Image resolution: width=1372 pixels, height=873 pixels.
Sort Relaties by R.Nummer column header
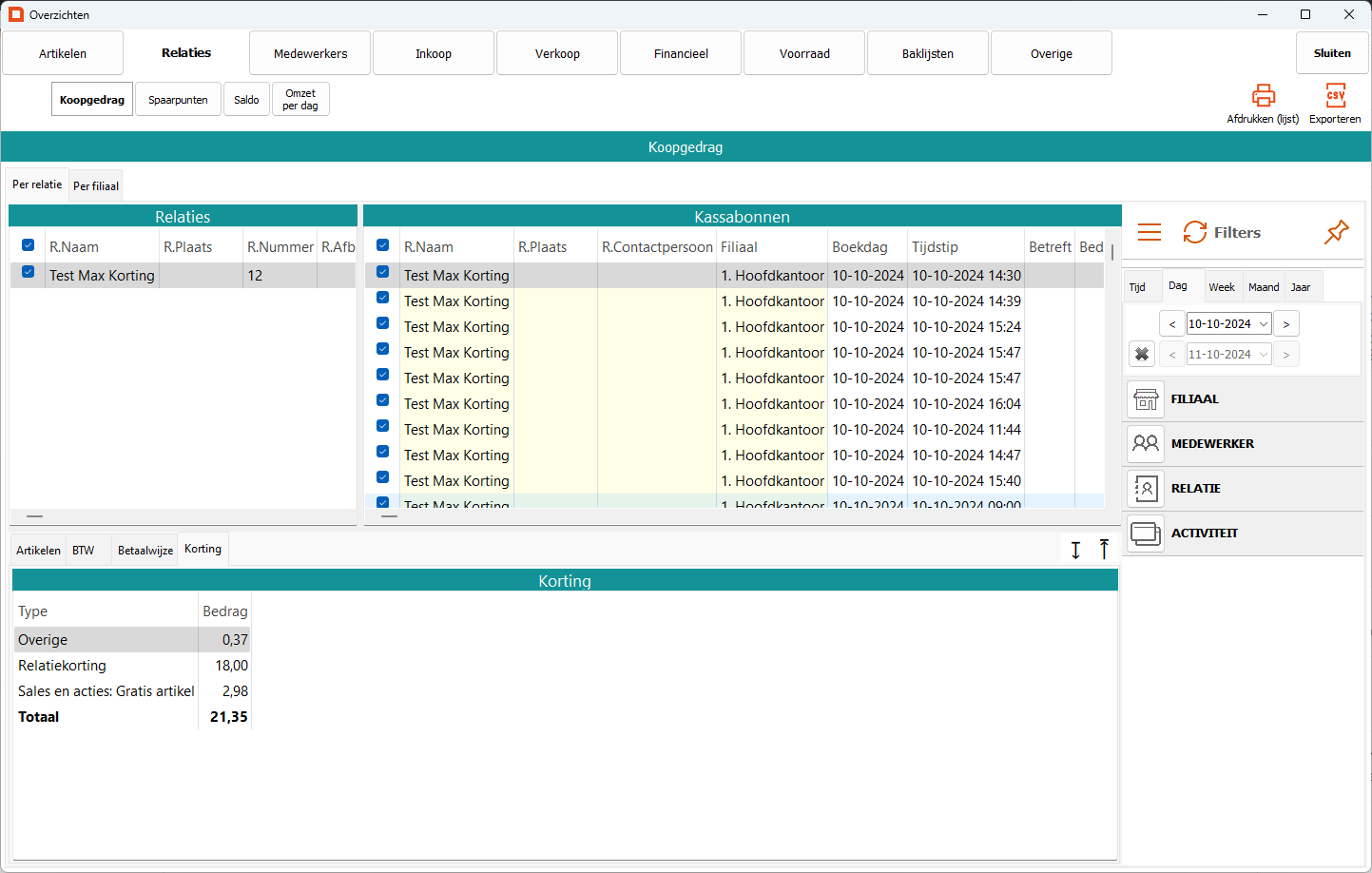click(x=280, y=246)
